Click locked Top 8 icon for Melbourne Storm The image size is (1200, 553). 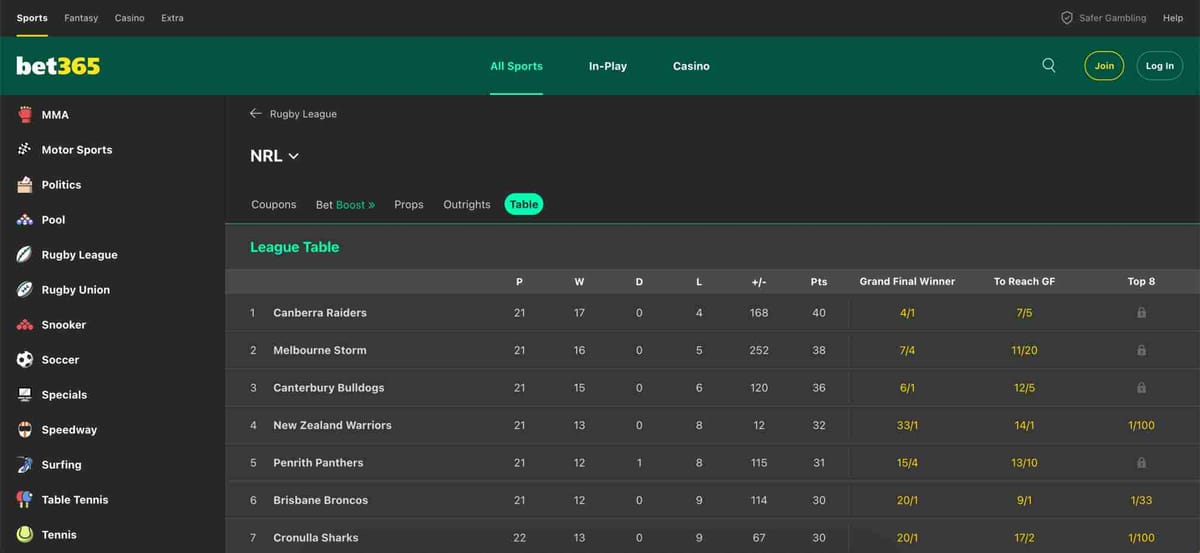(1141, 350)
